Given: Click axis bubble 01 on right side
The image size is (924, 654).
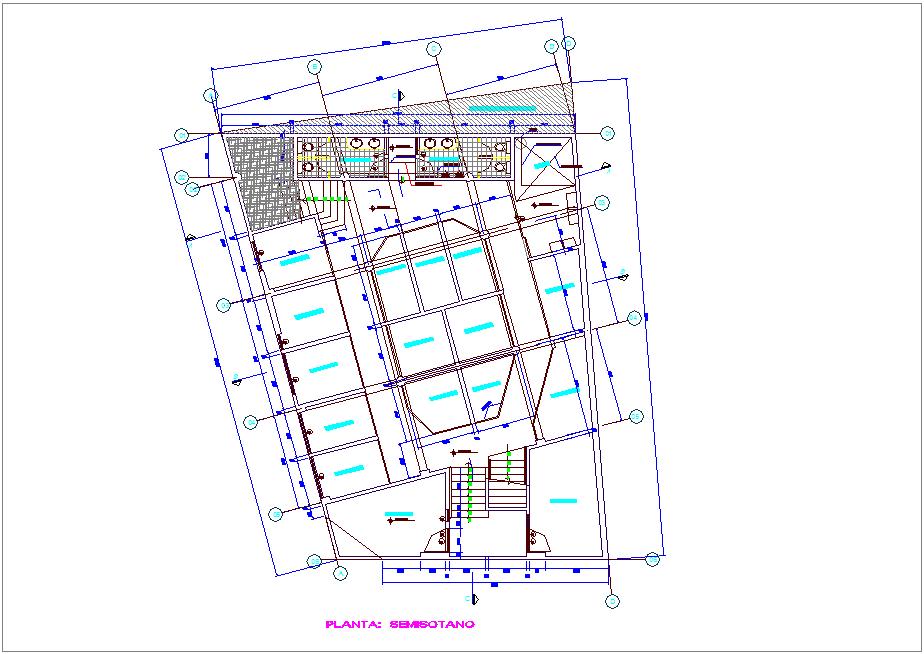Looking at the screenshot, I should pyautogui.click(x=607, y=133).
